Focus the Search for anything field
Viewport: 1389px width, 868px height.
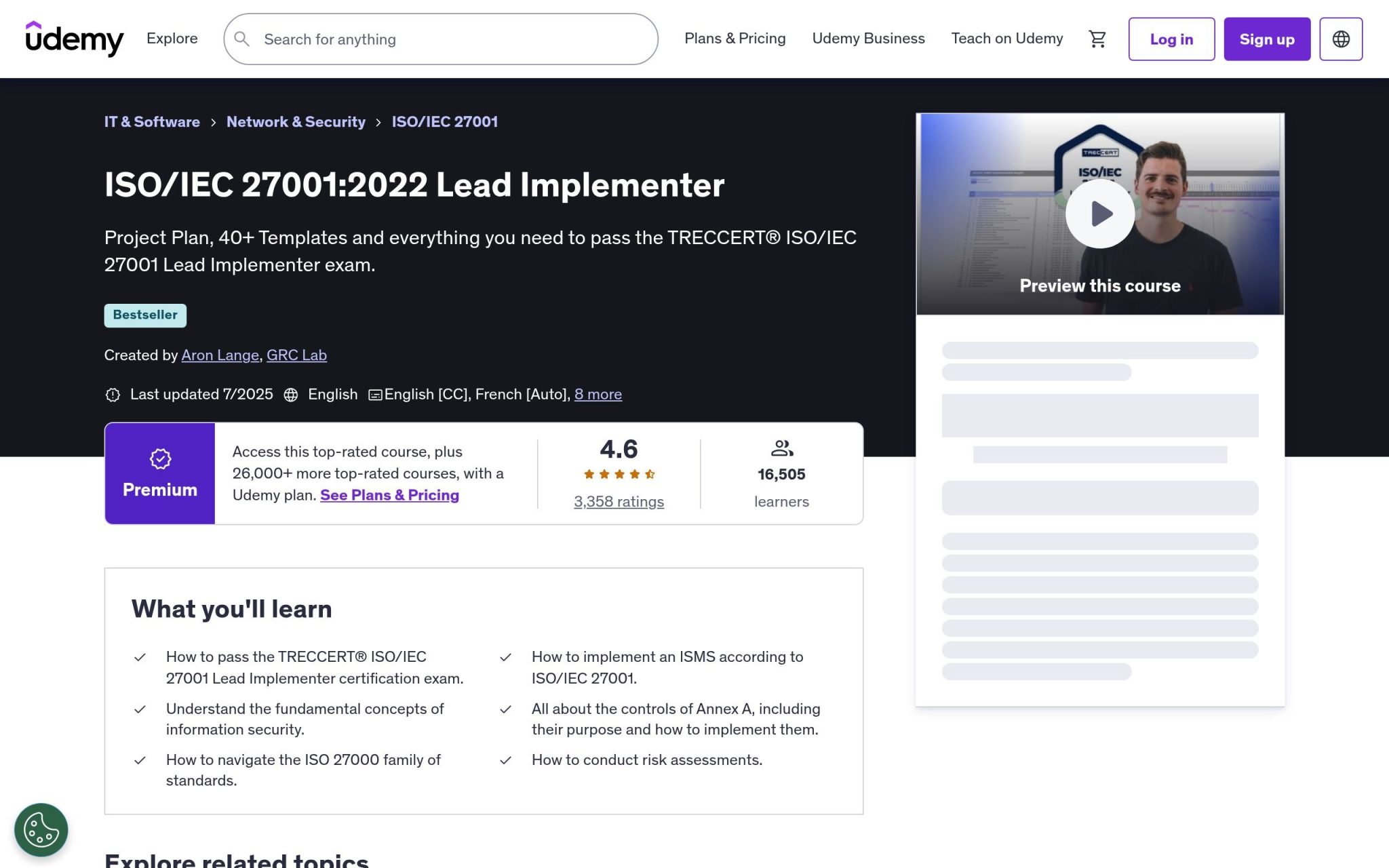coord(441,39)
